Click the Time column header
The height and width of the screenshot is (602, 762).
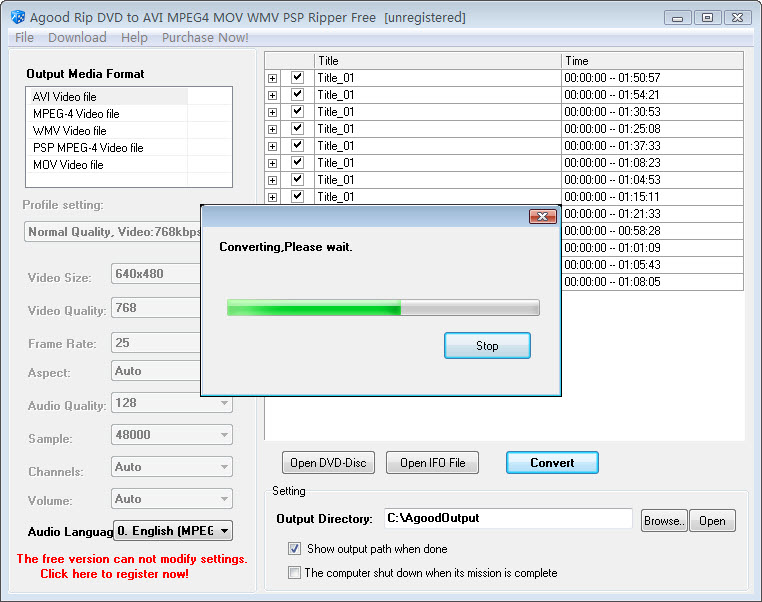click(x=652, y=61)
